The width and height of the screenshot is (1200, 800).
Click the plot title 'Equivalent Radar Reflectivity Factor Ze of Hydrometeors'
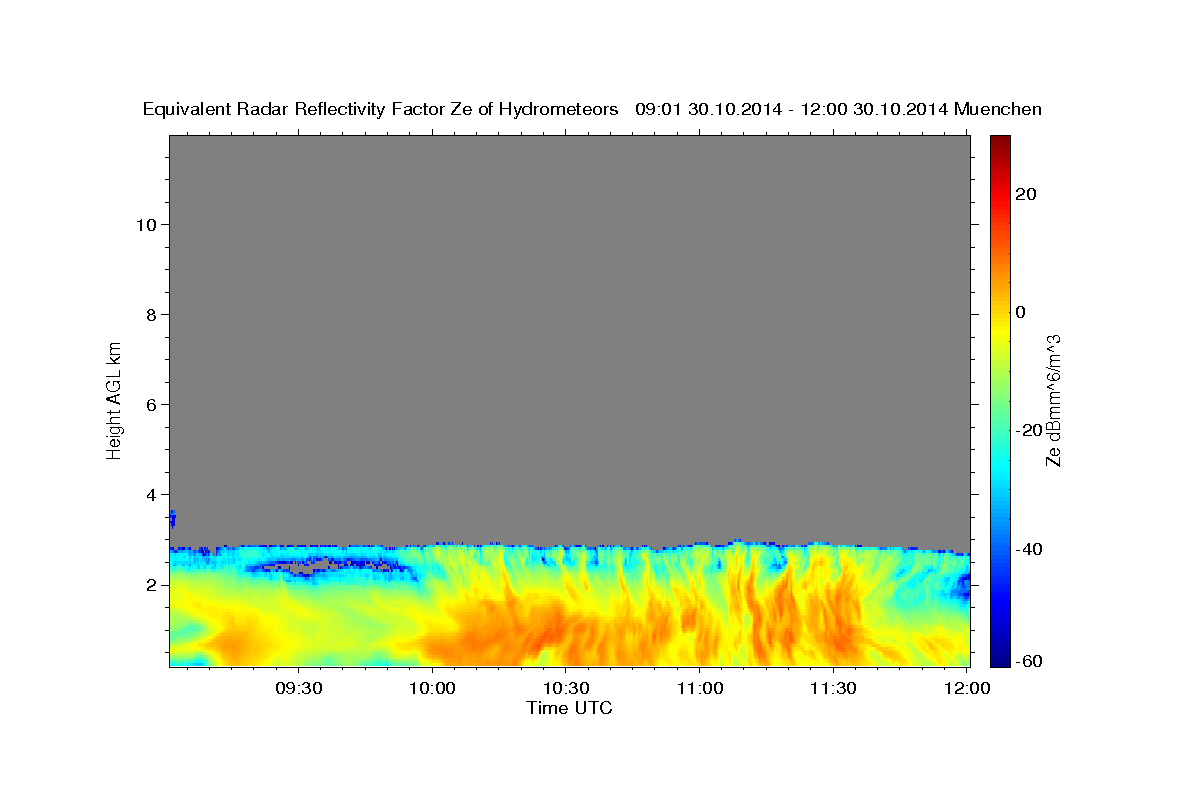[x=381, y=109]
